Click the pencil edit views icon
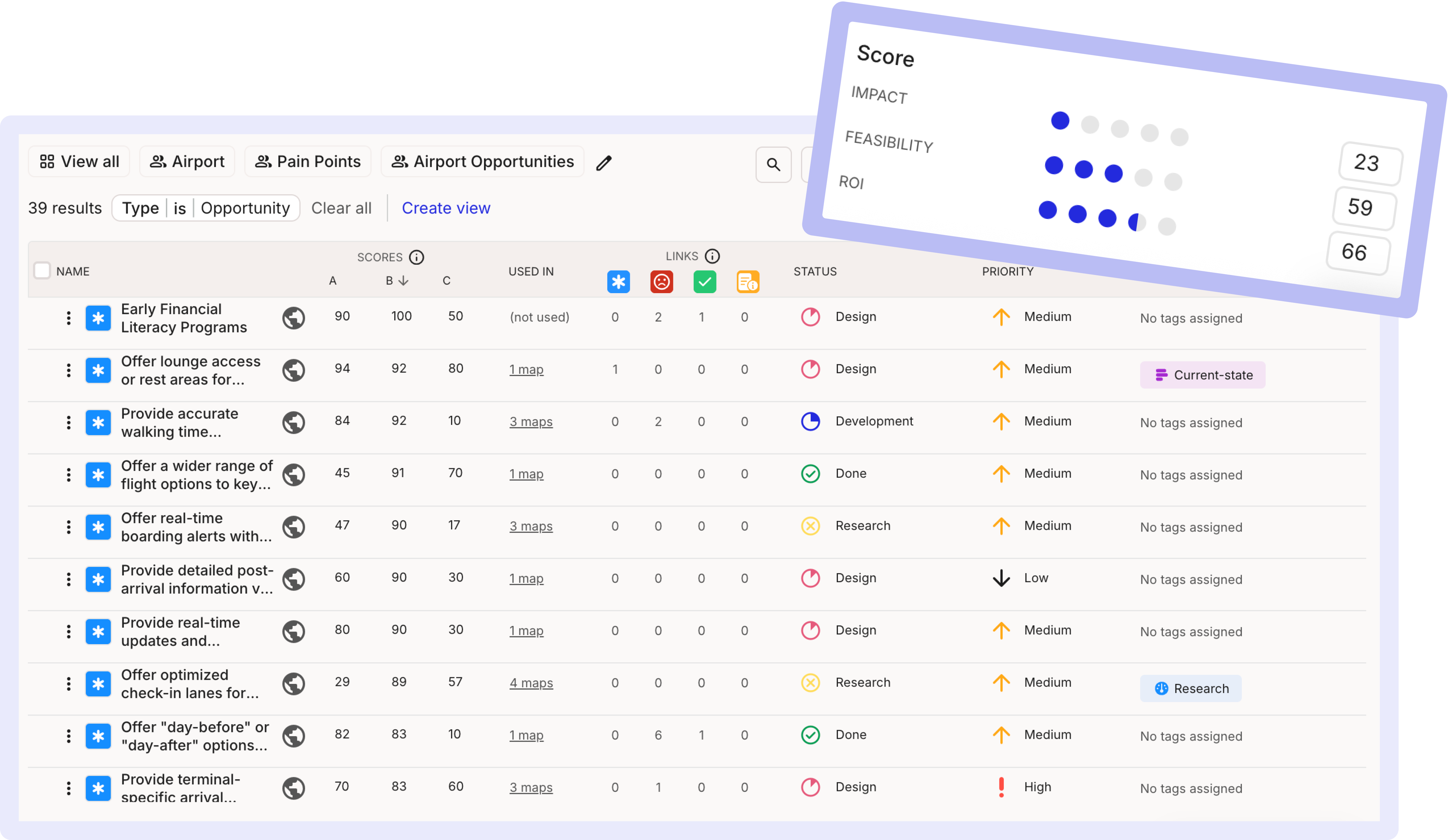Screen dimensions: 1449x840 604,163
